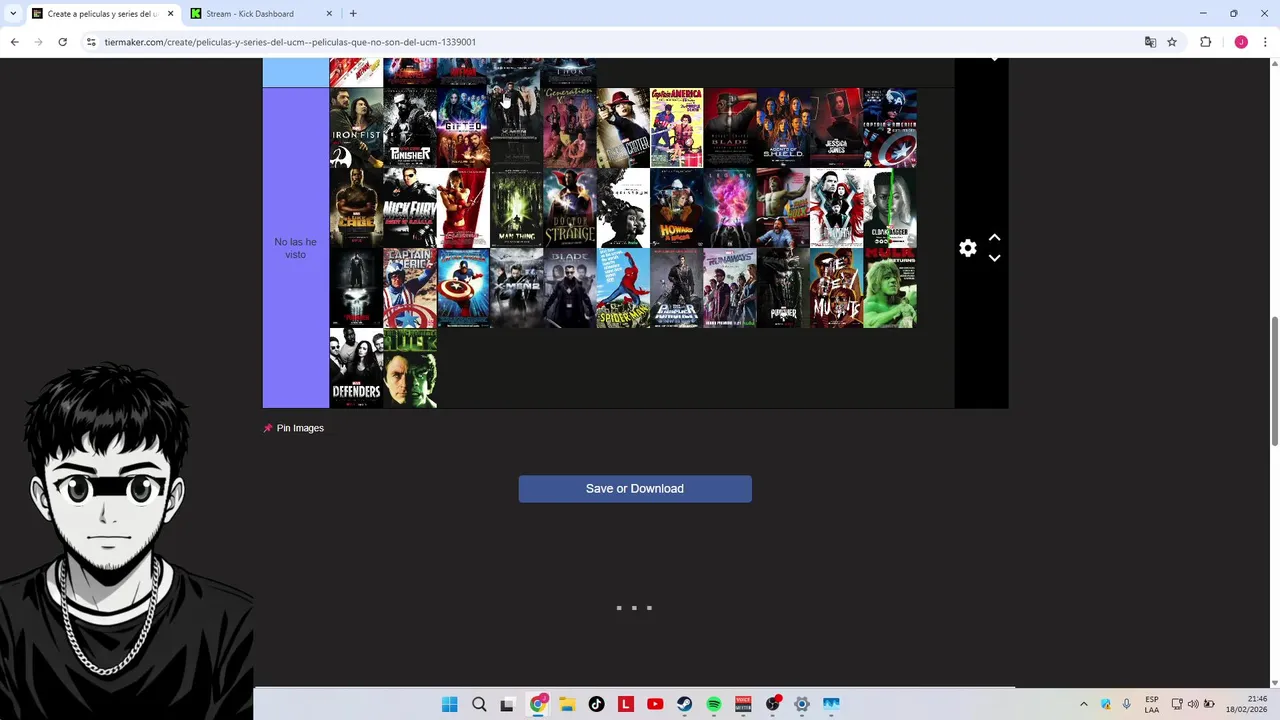Move tier row up with chevron

click(x=994, y=238)
